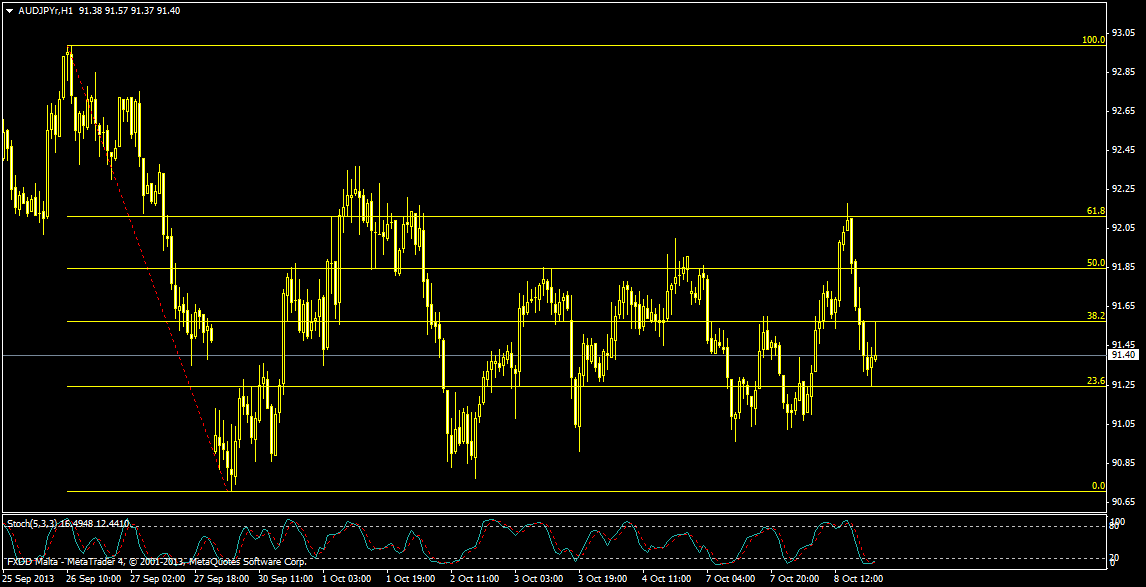Click the 1 Oct 03:00 time label
The image size is (1146, 587).
click(347, 579)
